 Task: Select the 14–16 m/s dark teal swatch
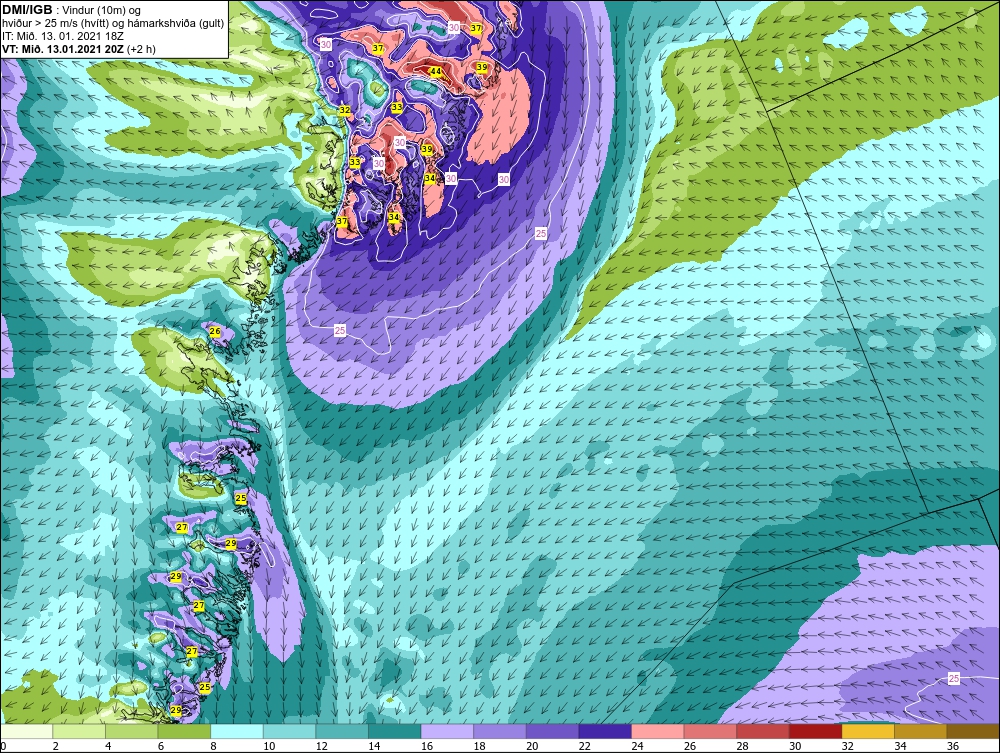[395, 731]
